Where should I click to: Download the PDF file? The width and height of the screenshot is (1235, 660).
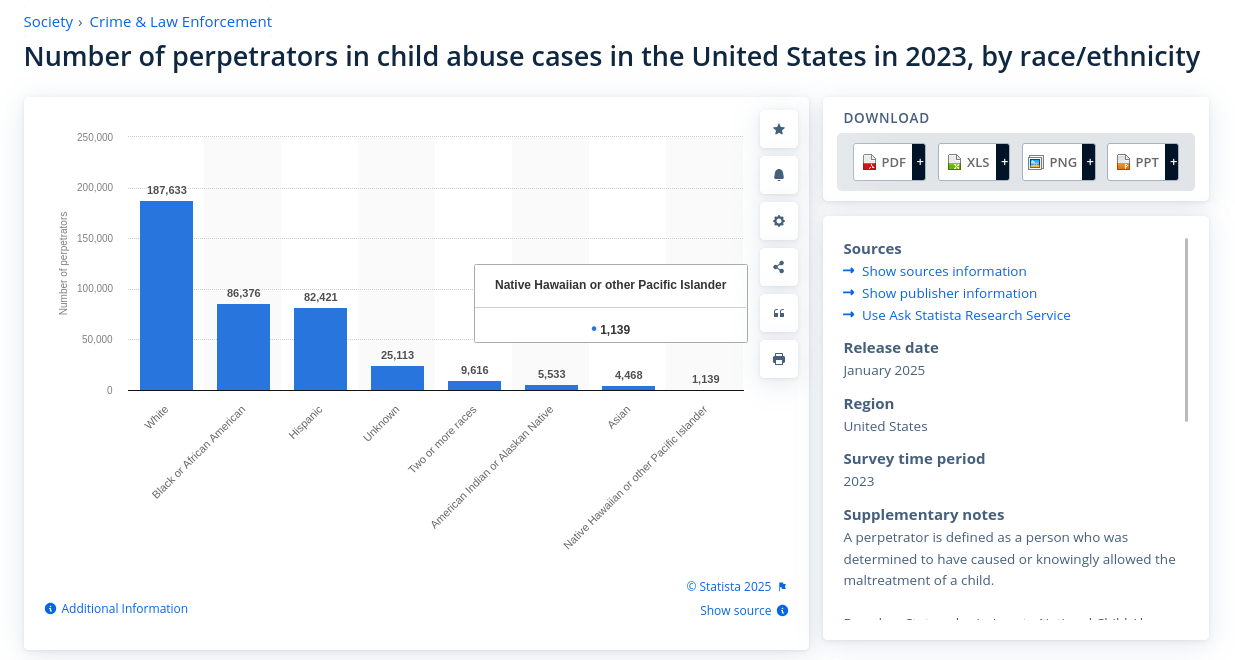(x=883, y=162)
